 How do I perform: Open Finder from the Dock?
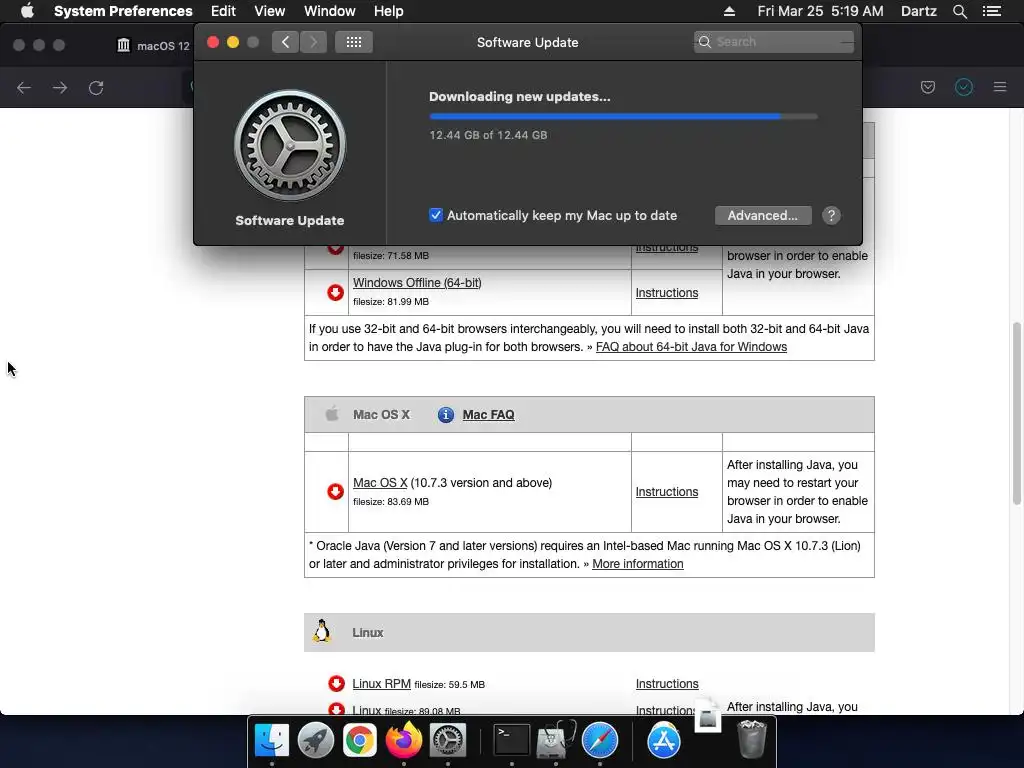click(x=272, y=740)
